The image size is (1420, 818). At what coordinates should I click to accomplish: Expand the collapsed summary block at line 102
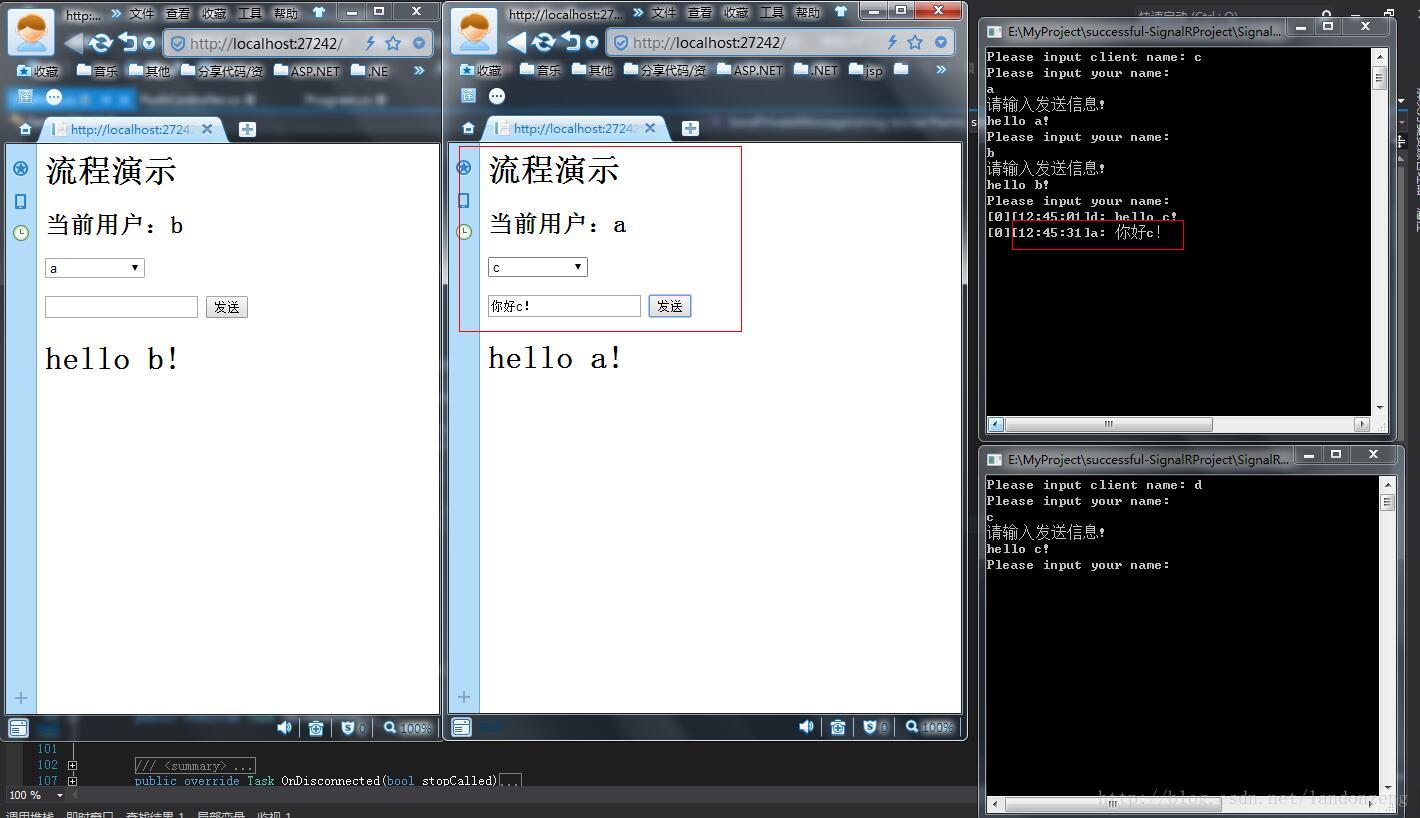(x=72, y=765)
